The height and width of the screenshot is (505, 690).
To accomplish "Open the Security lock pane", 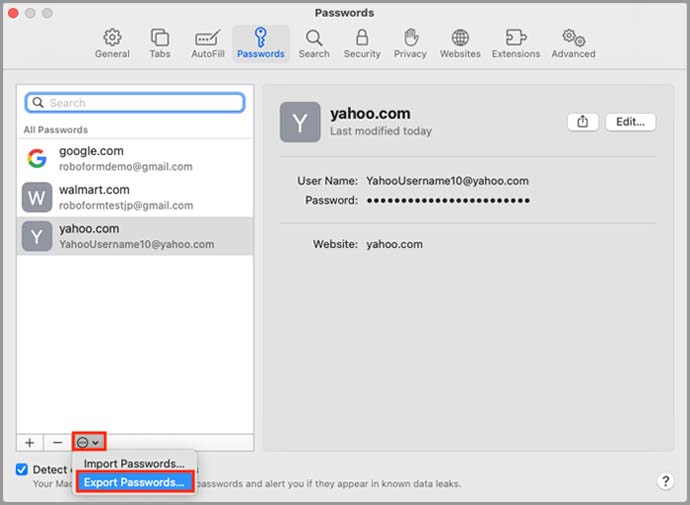I will (x=362, y=44).
